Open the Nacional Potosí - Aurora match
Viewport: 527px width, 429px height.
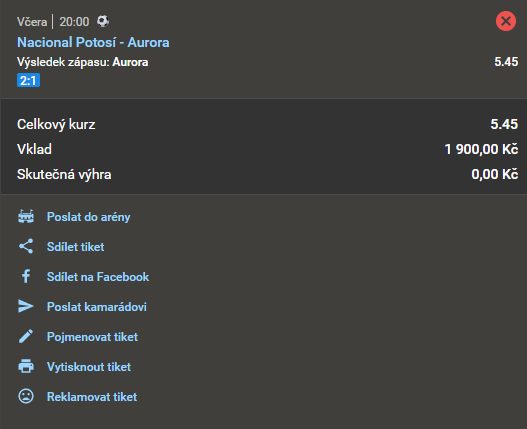(x=93, y=42)
